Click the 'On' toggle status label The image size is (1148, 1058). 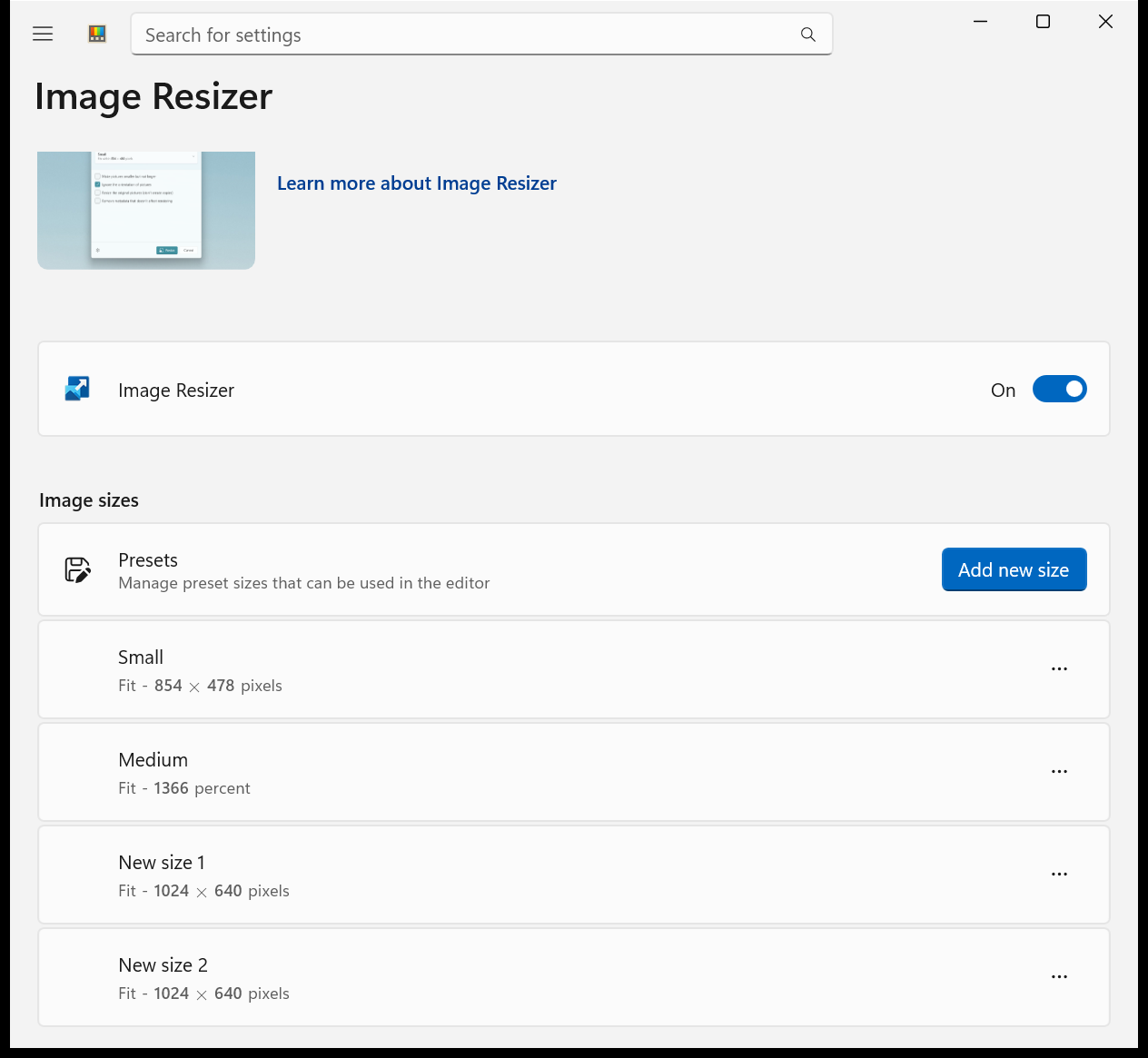(x=1003, y=391)
